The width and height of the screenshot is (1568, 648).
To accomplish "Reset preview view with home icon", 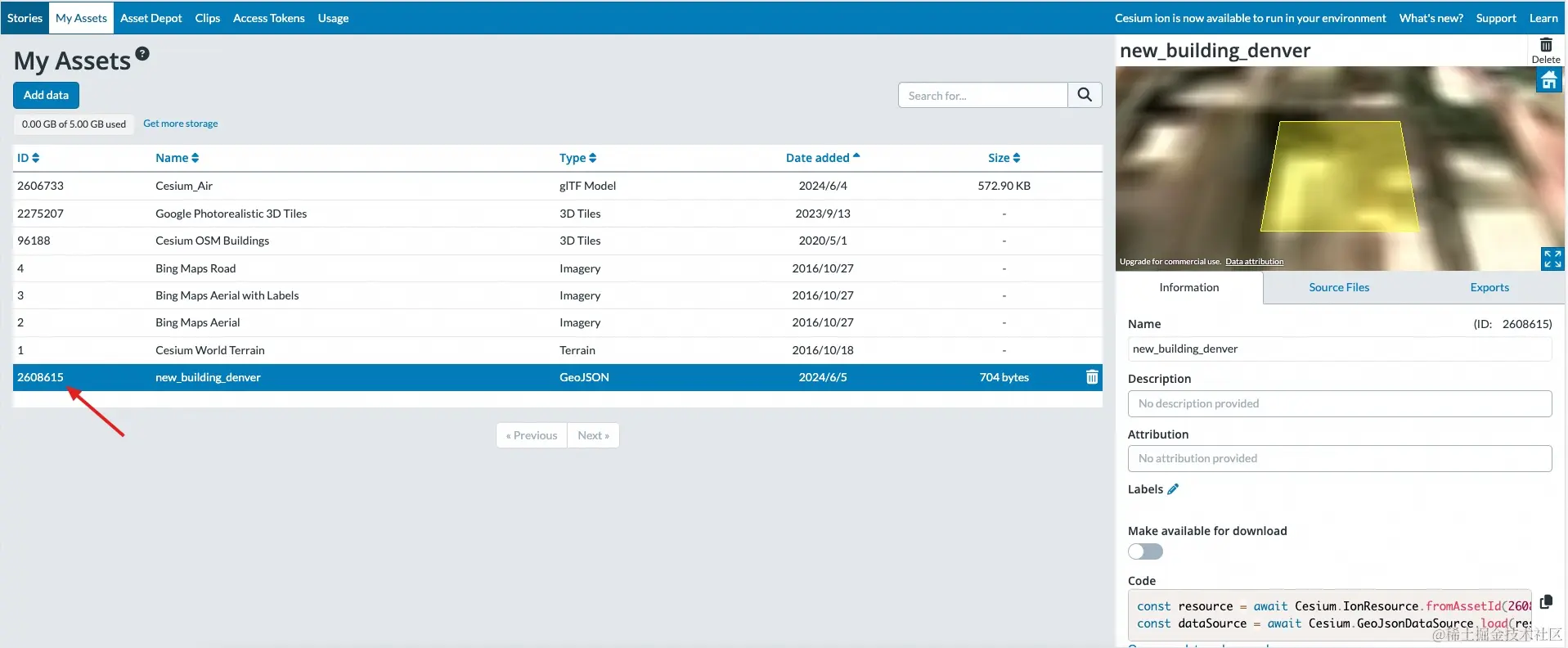I will 1549,79.
